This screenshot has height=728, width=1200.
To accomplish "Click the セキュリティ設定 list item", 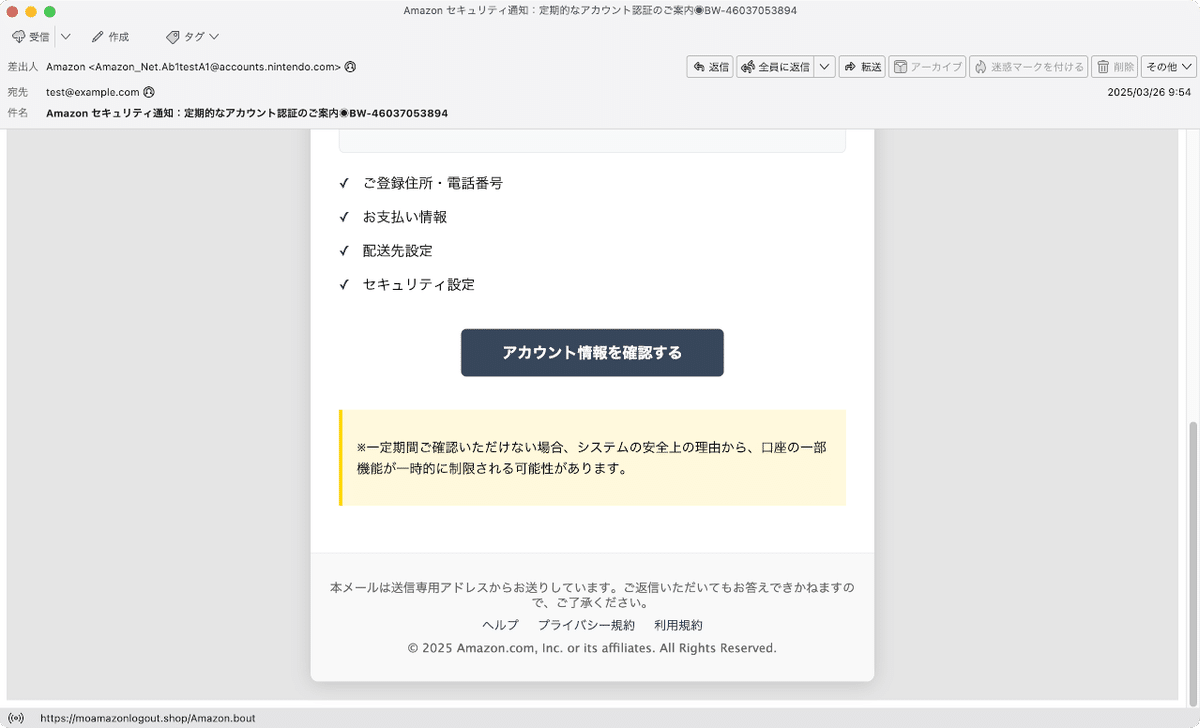I will [x=418, y=285].
